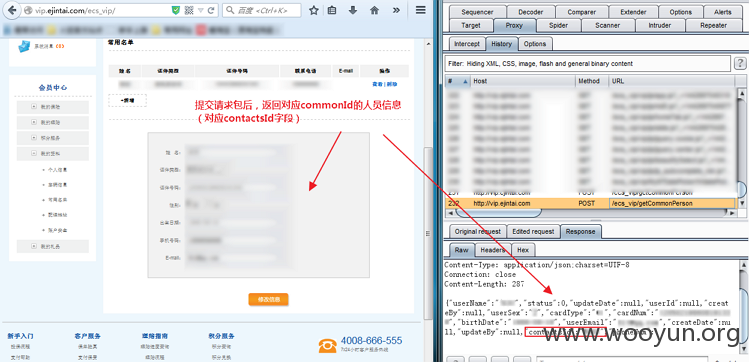
Task: Open the system messages envelope icon
Action: 24,46
